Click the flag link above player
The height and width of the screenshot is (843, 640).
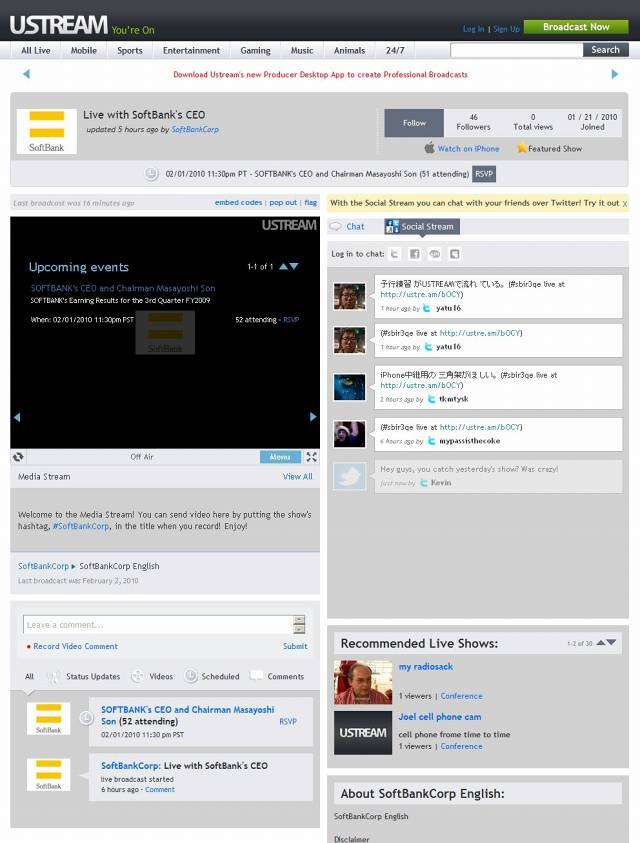[310, 203]
